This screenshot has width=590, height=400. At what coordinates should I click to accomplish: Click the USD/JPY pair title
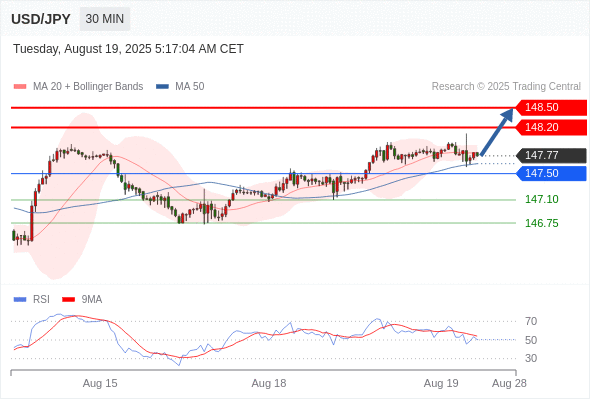coord(41,19)
